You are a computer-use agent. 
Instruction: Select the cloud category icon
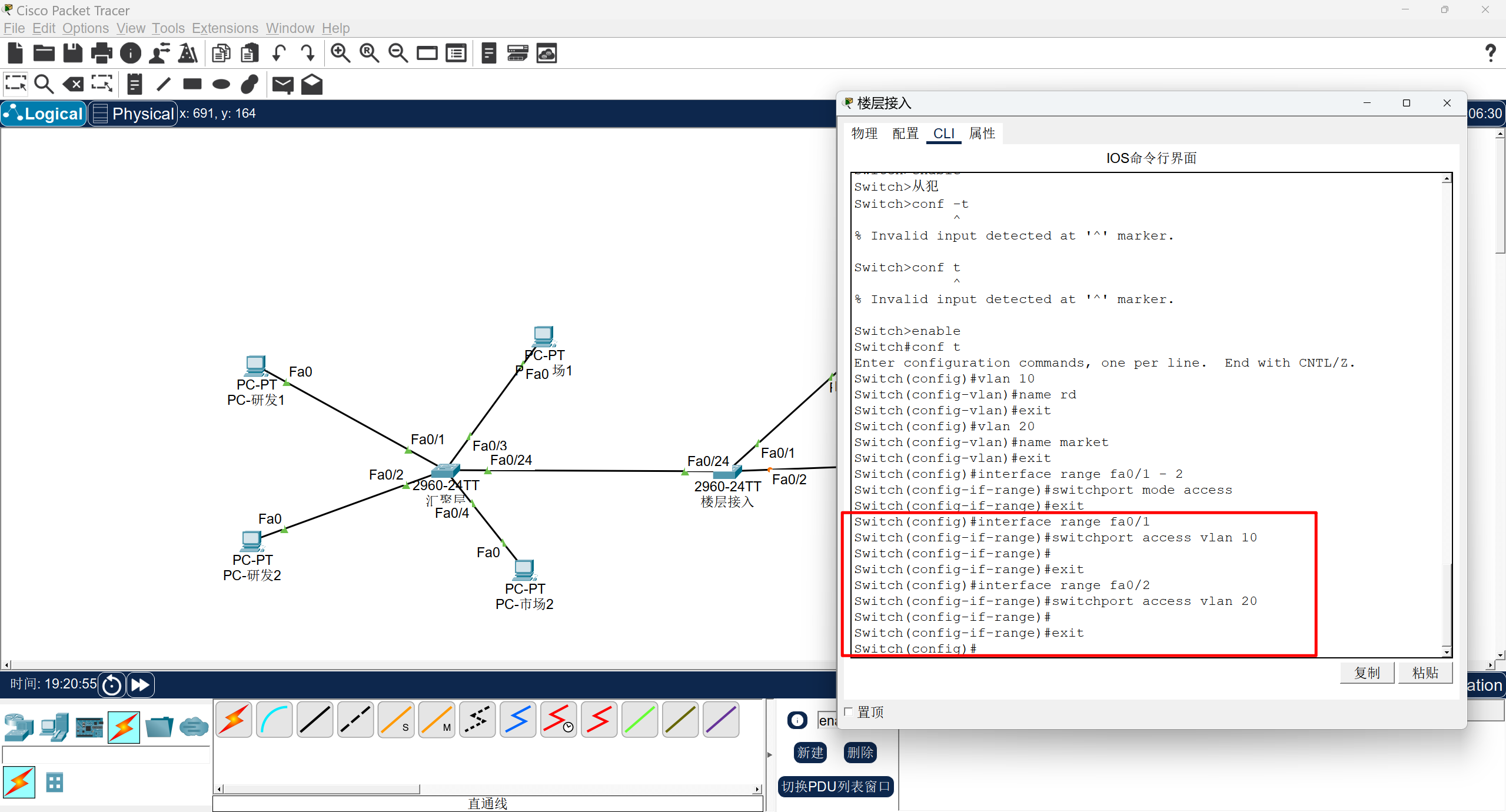coord(194,727)
